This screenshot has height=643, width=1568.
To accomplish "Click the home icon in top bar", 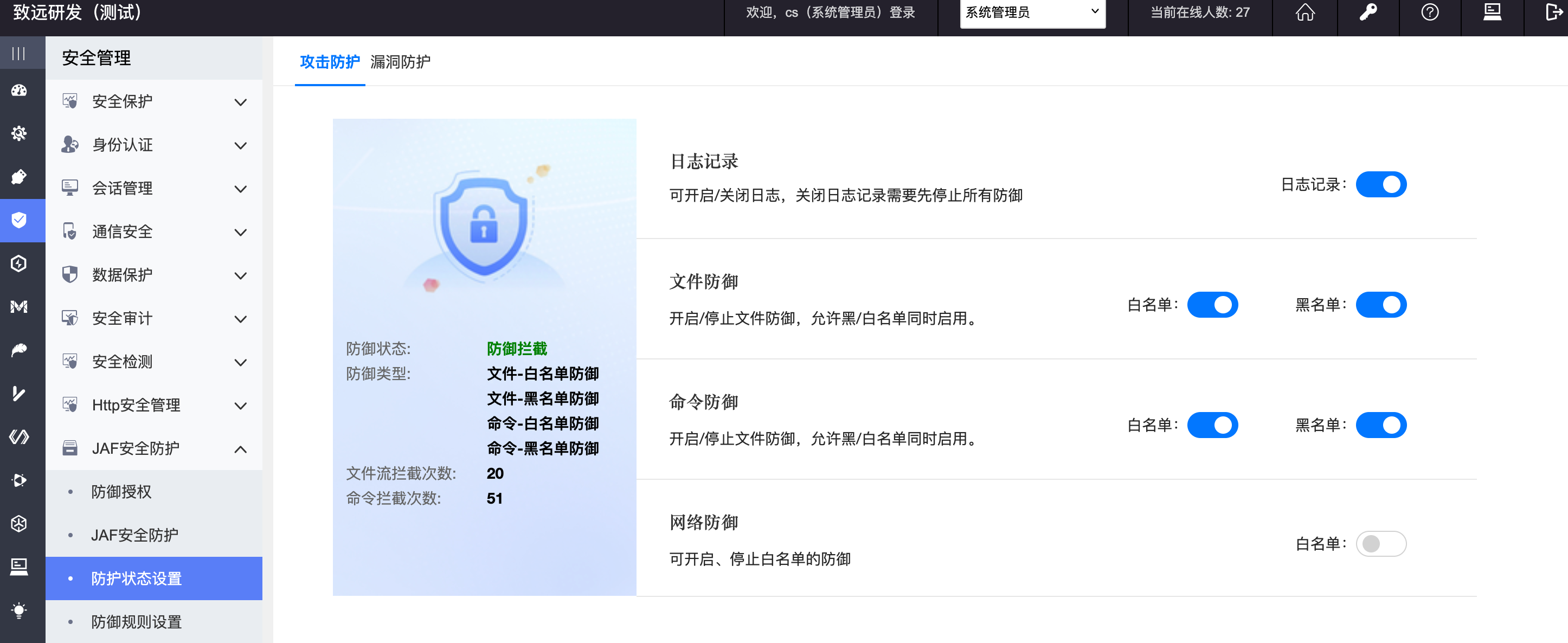I will click(1304, 12).
